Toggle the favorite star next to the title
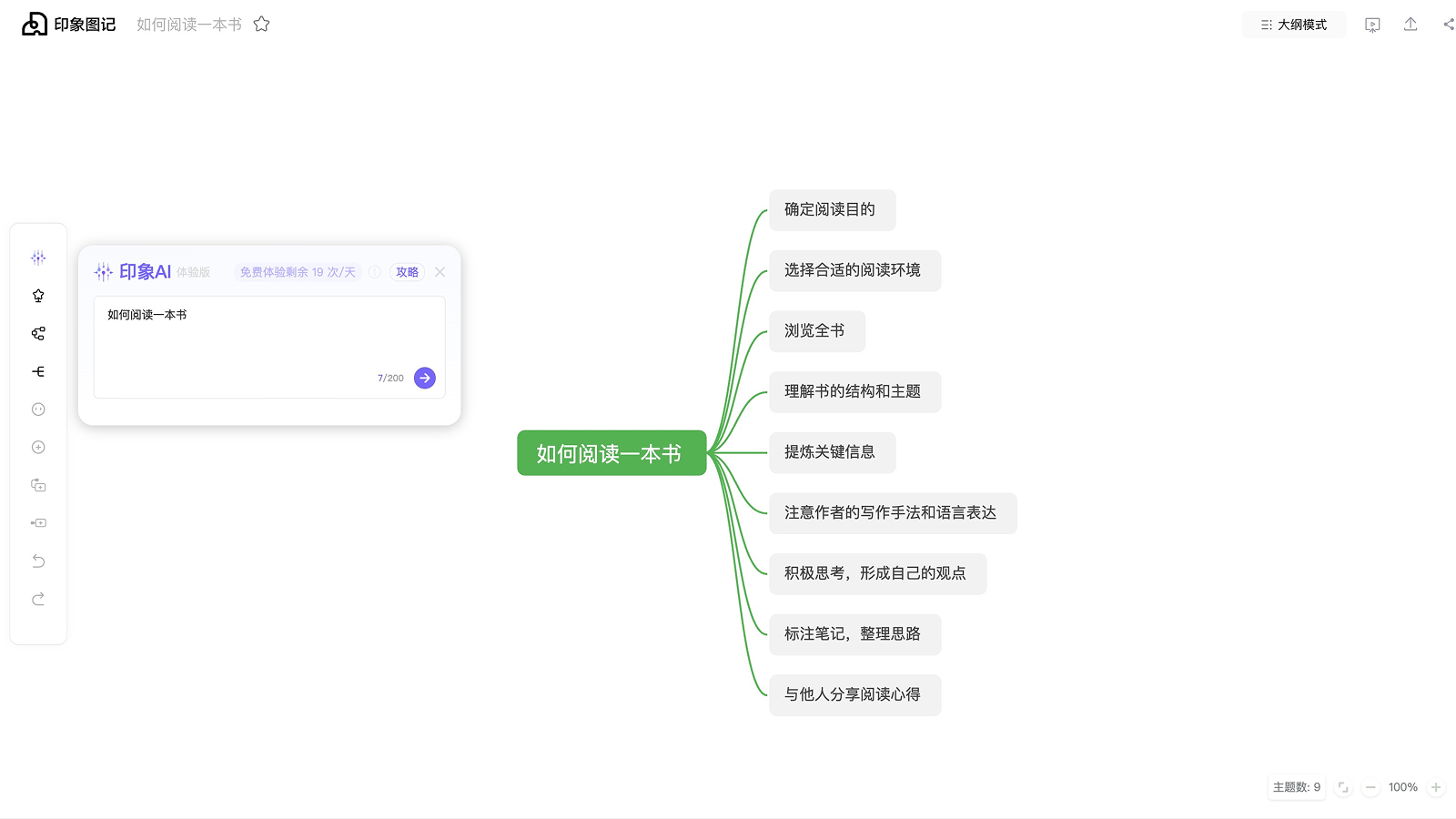 tap(261, 25)
